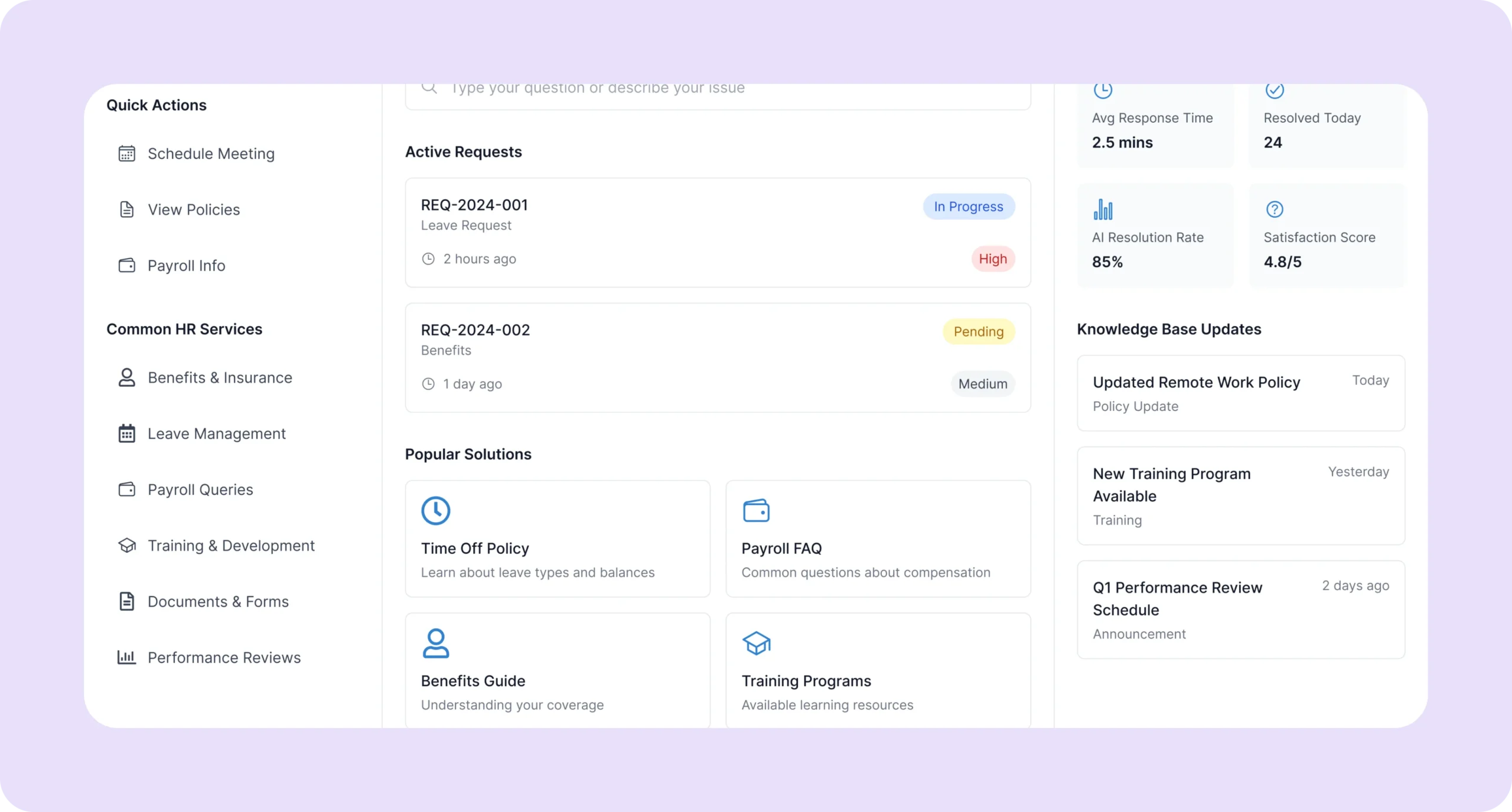
Task: Click the graduation cap icon beside Training & Development
Action: coord(126,545)
